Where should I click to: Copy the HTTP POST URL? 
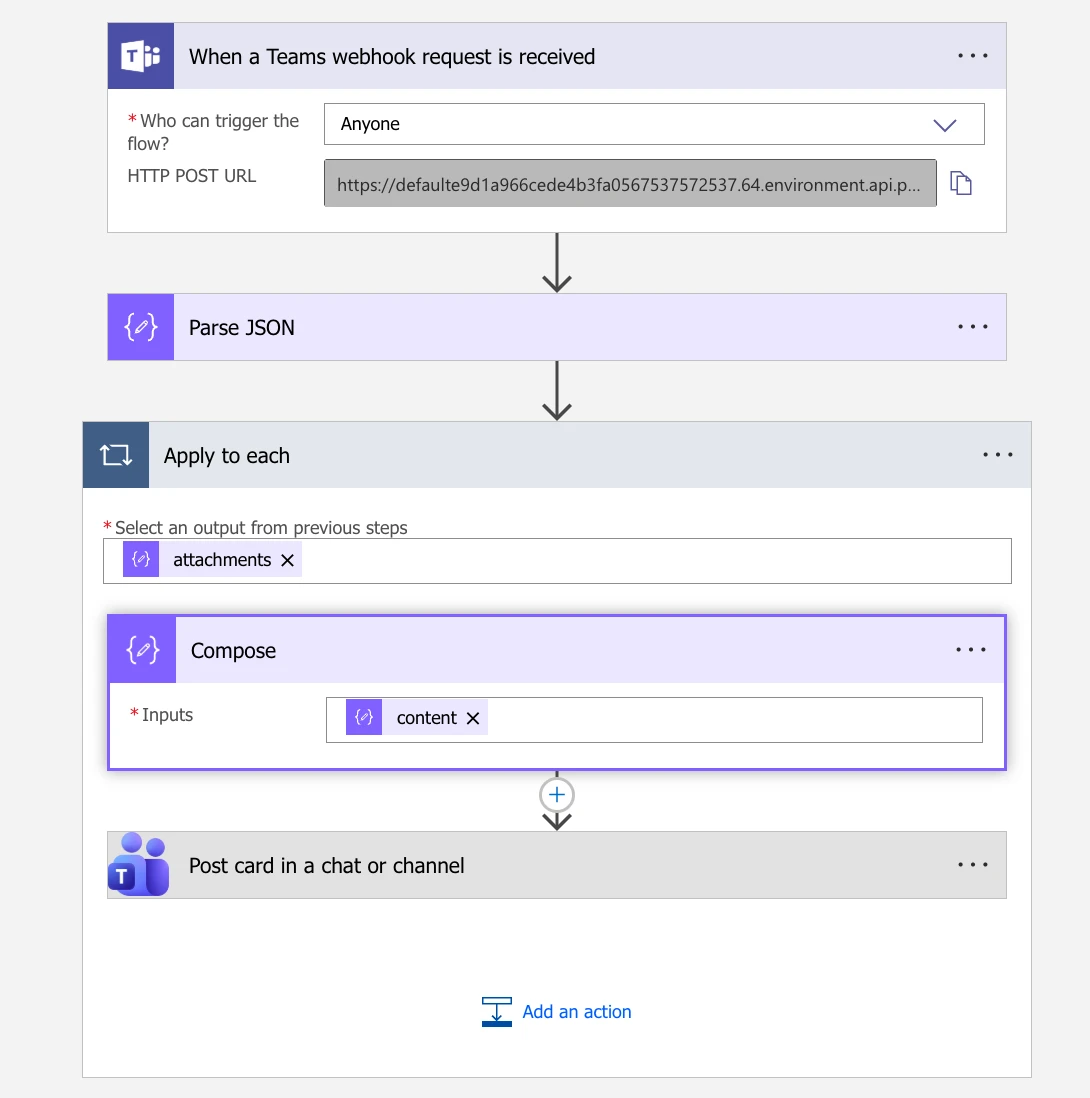[x=960, y=183]
